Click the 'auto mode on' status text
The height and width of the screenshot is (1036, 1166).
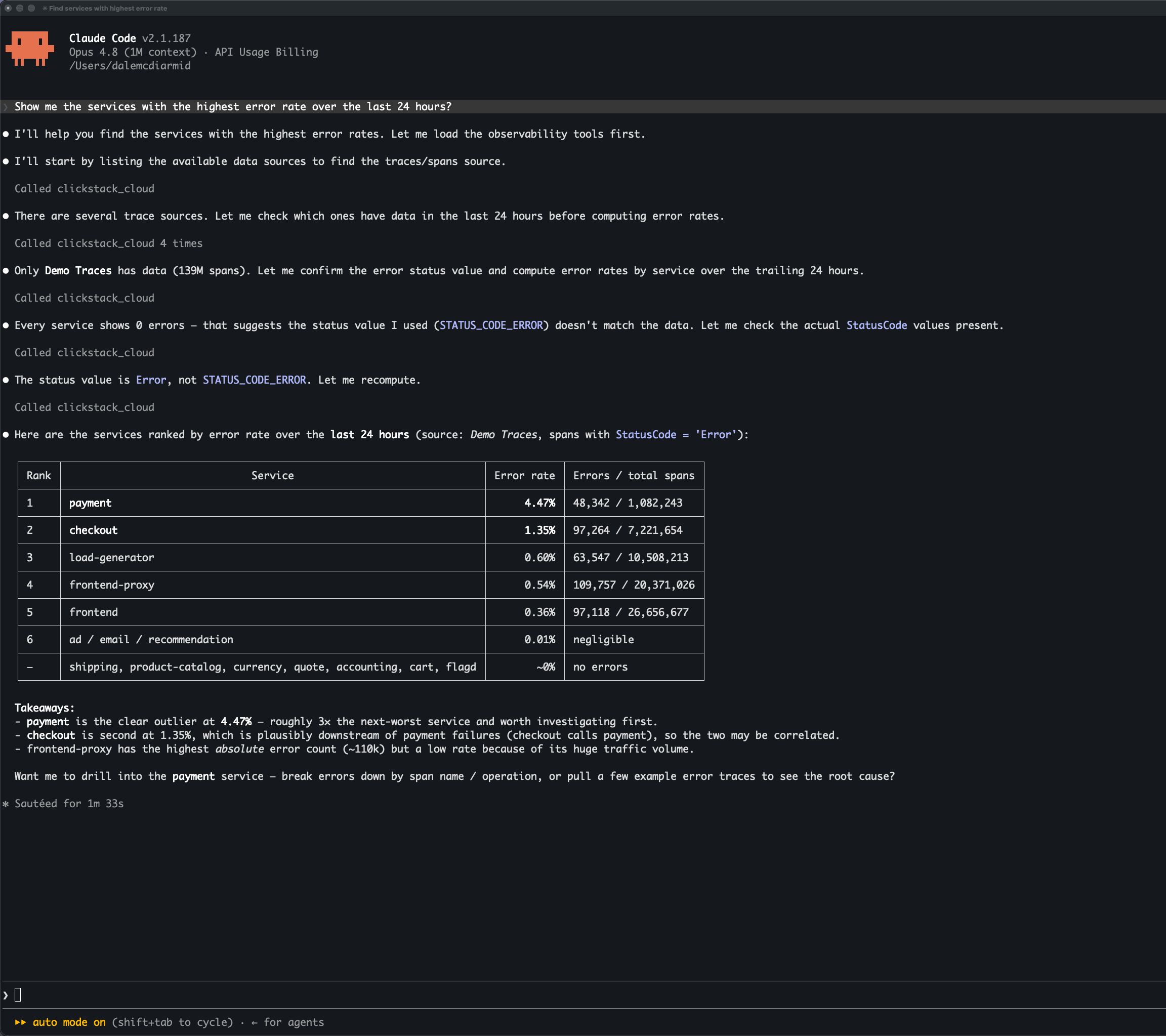pyautogui.click(x=69, y=1022)
